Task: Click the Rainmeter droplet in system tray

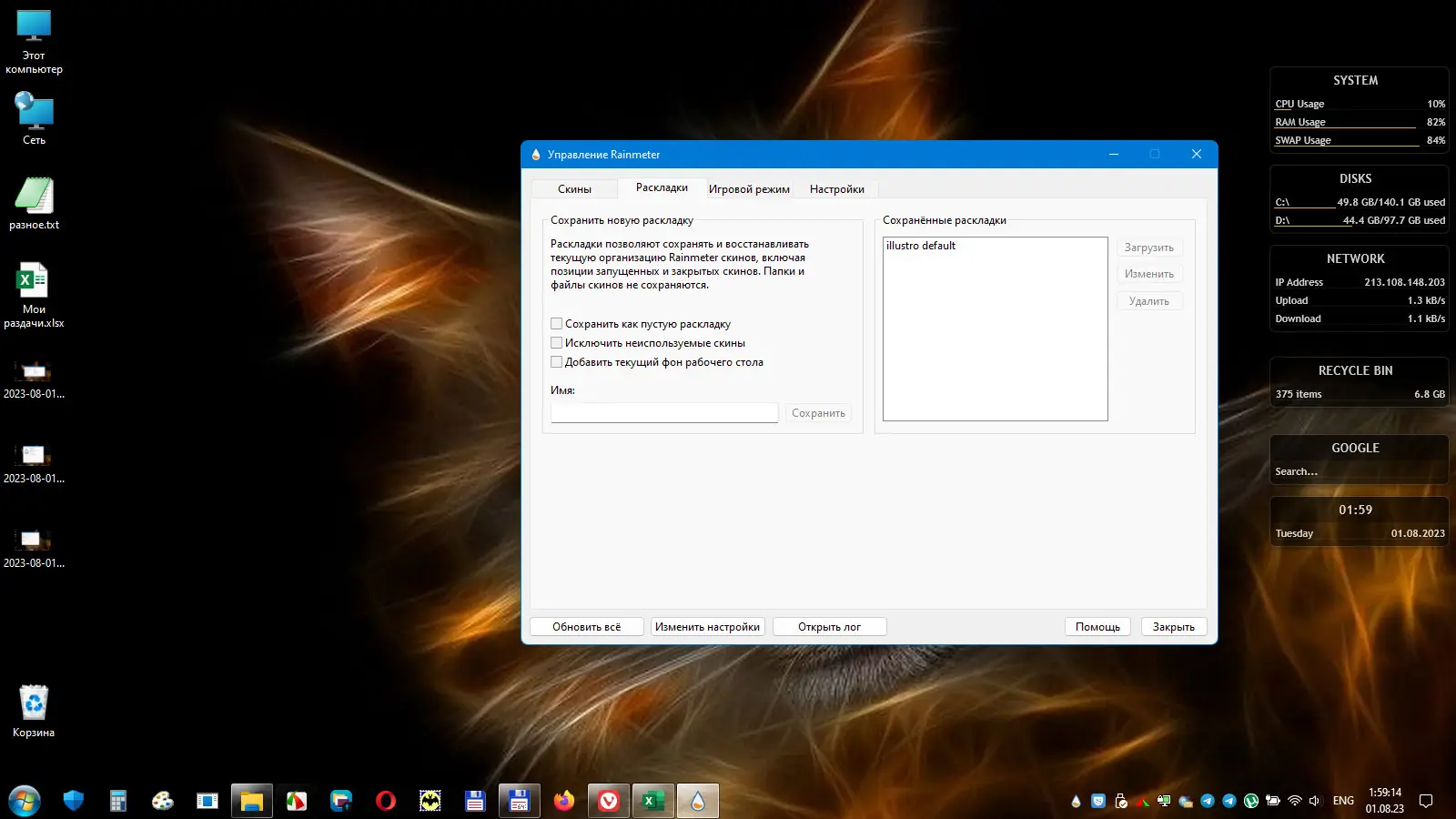Action: point(1076,802)
